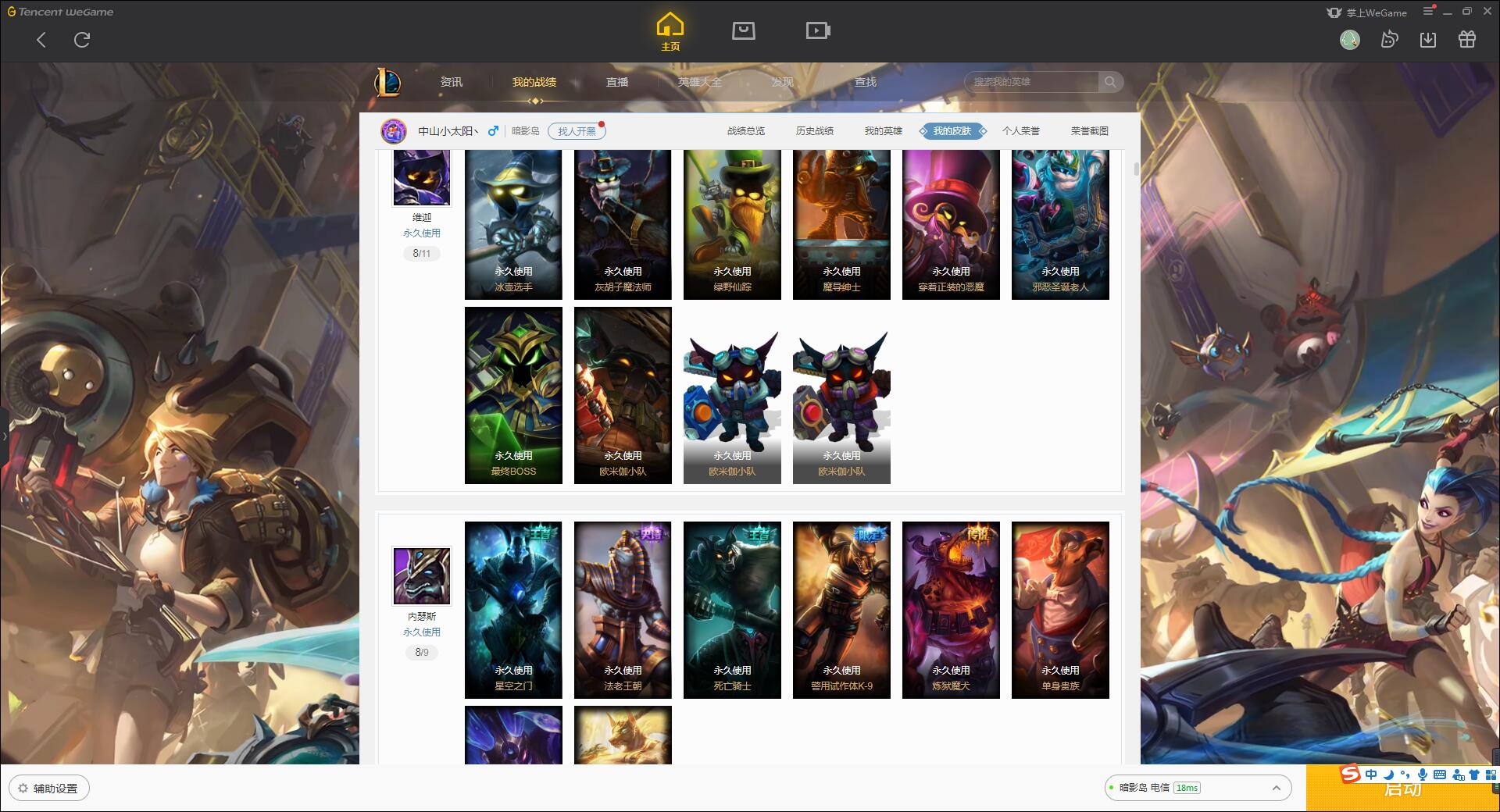Click the 内瑟斯 champion portrait
Image resolution: width=1500 pixels, height=812 pixels.
pos(421,576)
